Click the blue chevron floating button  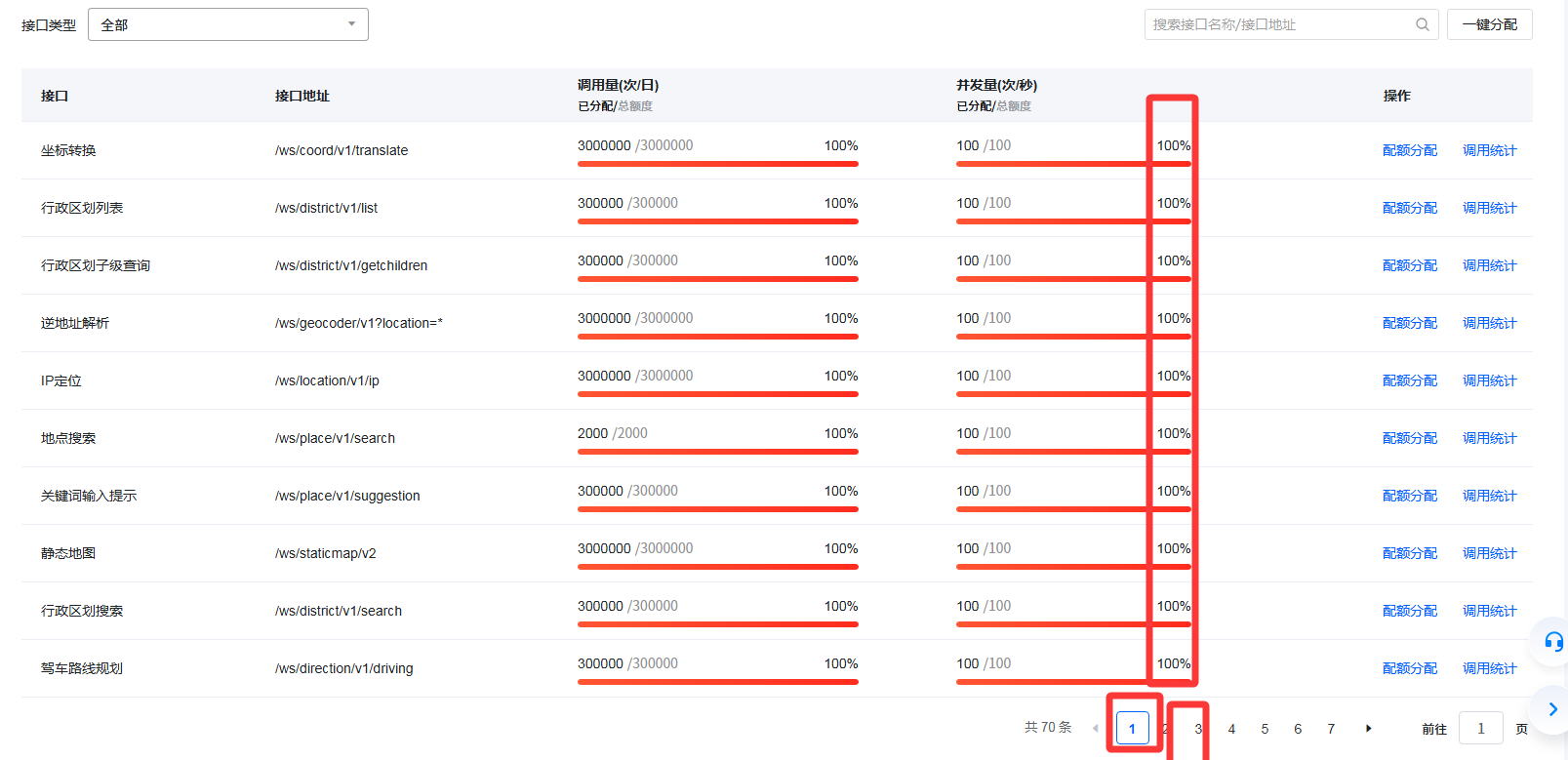tap(1553, 709)
